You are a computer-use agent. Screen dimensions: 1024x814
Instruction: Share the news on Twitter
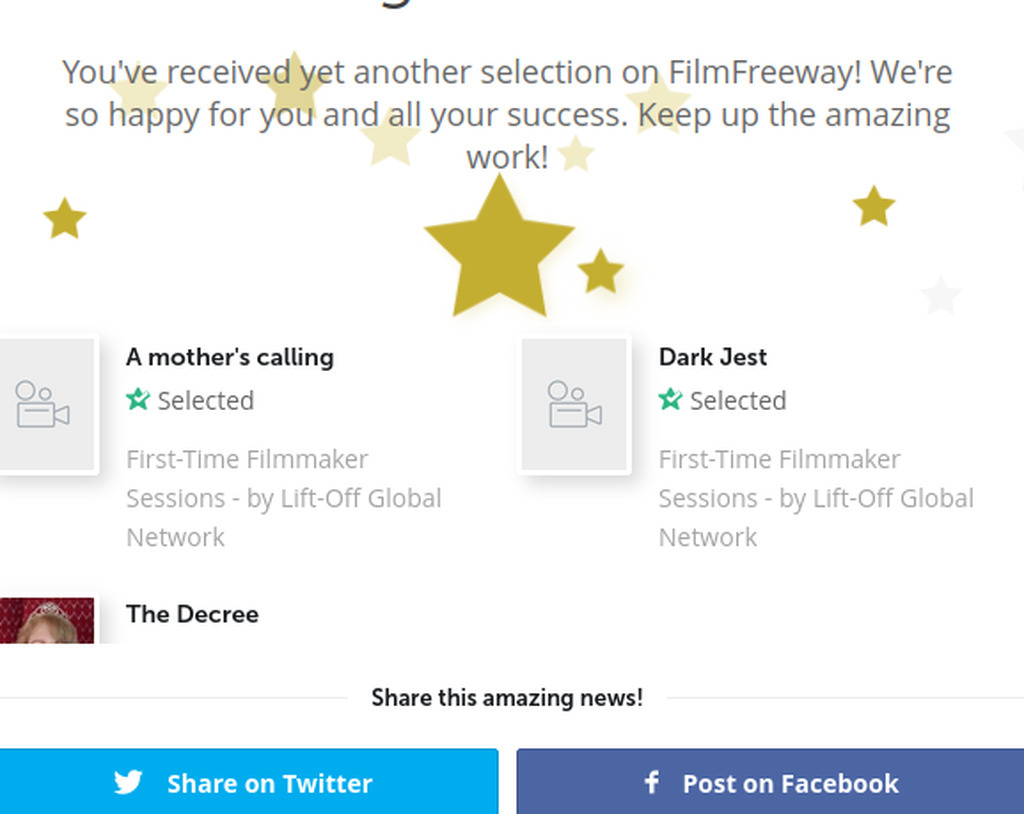coord(248,782)
